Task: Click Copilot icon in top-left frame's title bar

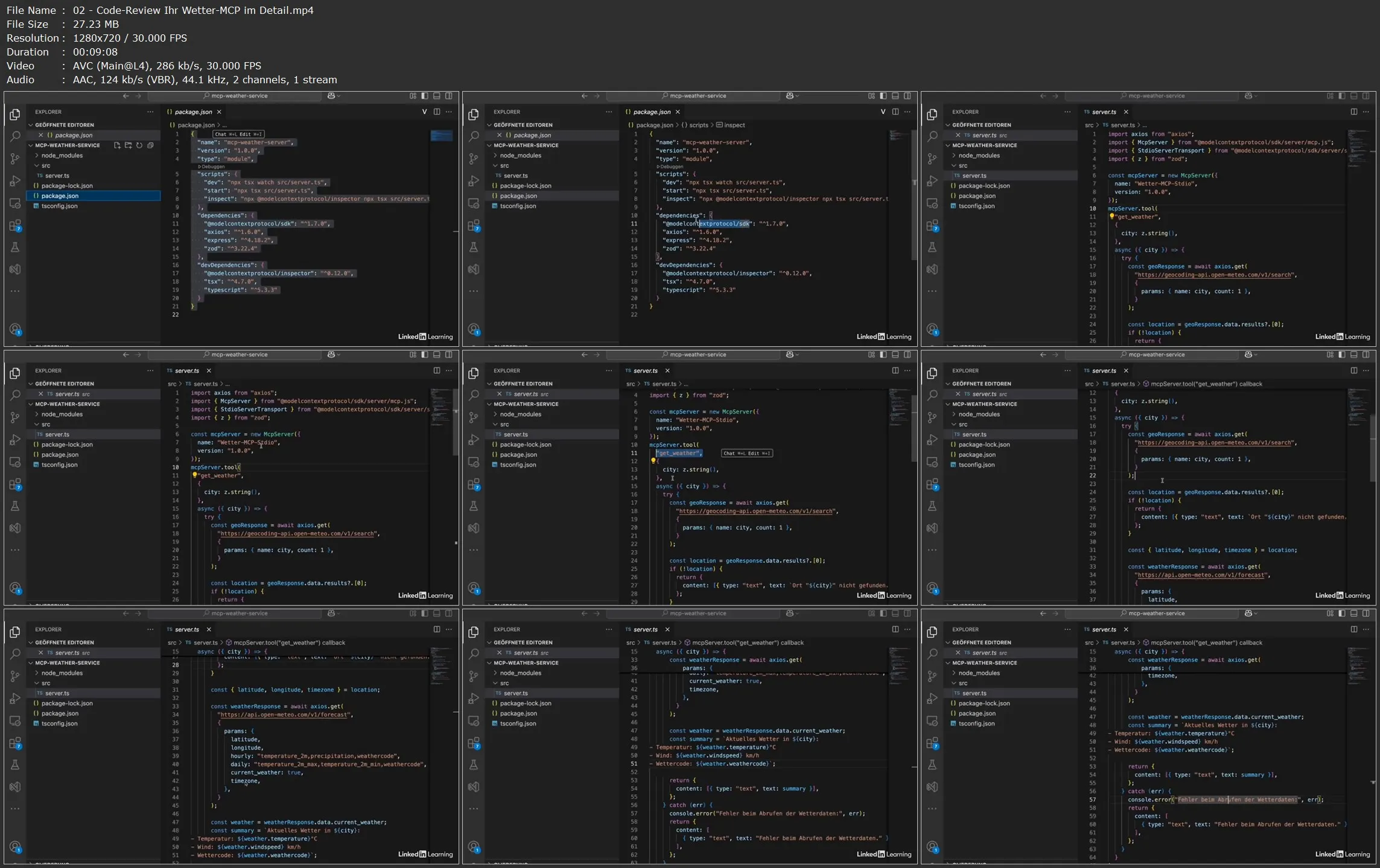Action: coord(331,96)
